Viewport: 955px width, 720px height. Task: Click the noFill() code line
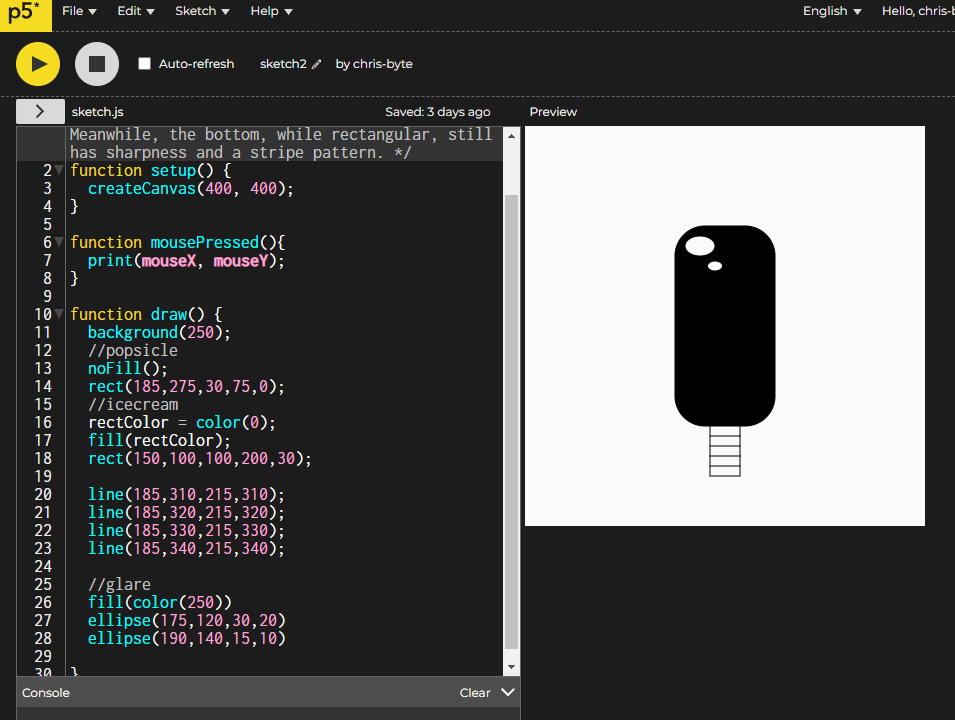pos(127,369)
